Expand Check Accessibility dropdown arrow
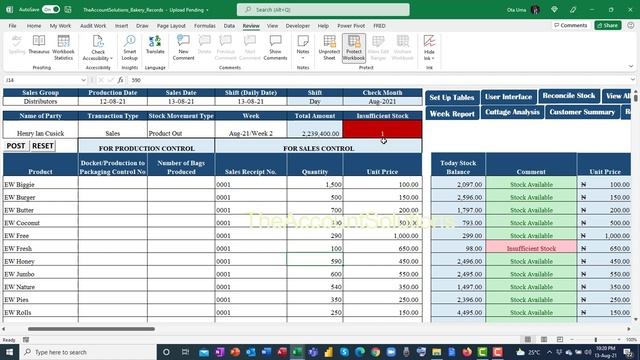Screen dimensions: 640x360 (x=111, y=58)
